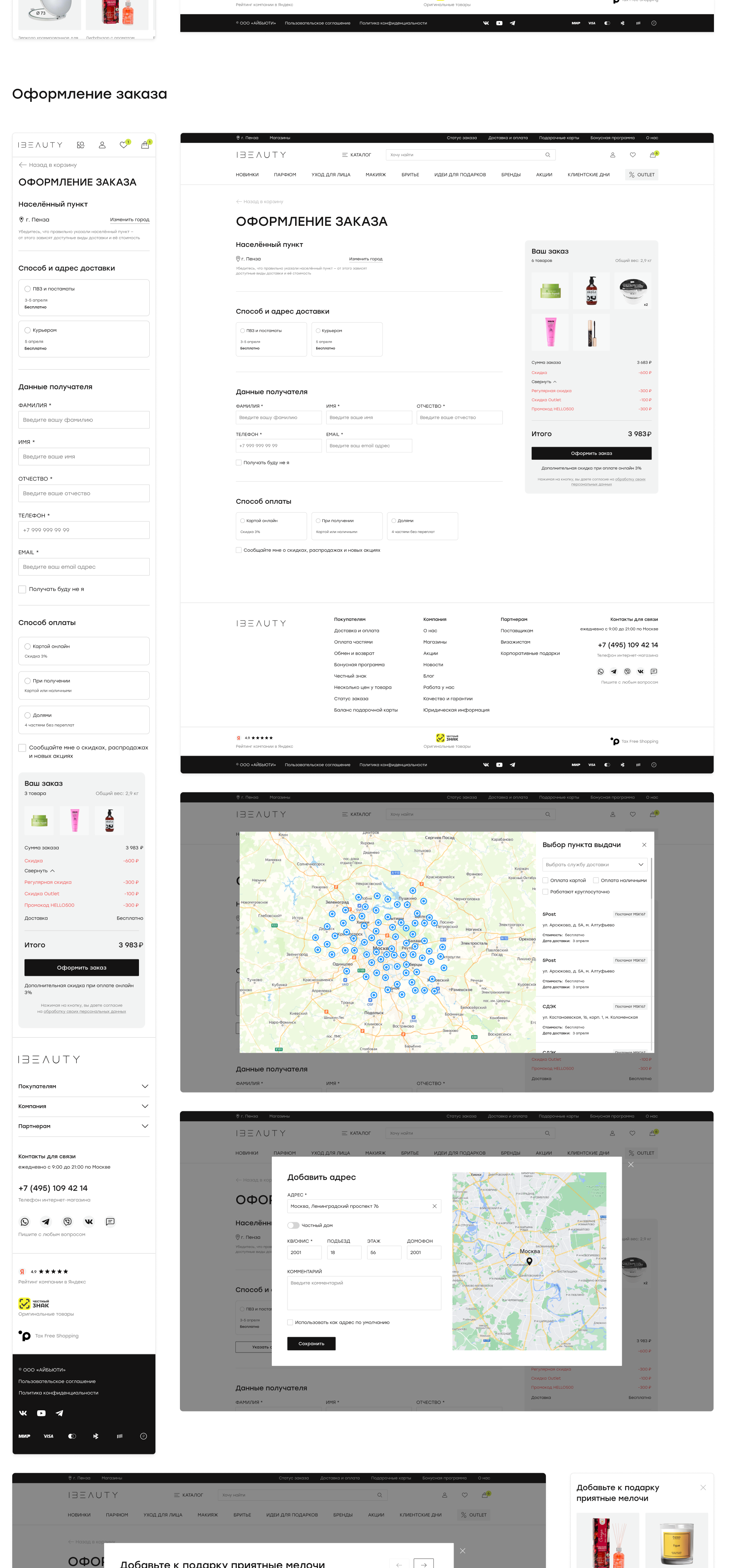Open the БРЕНДЫ menu in the desktop navigation
Screen dimensions: 735x1568
[x=511, y=175]
